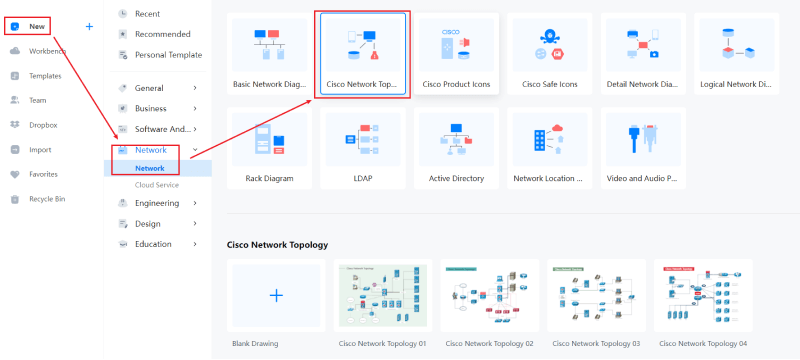The width and height of the screenshot is (800, 360).
Task: Open the Video and Audio Ports tile
Action: (643, 148)
